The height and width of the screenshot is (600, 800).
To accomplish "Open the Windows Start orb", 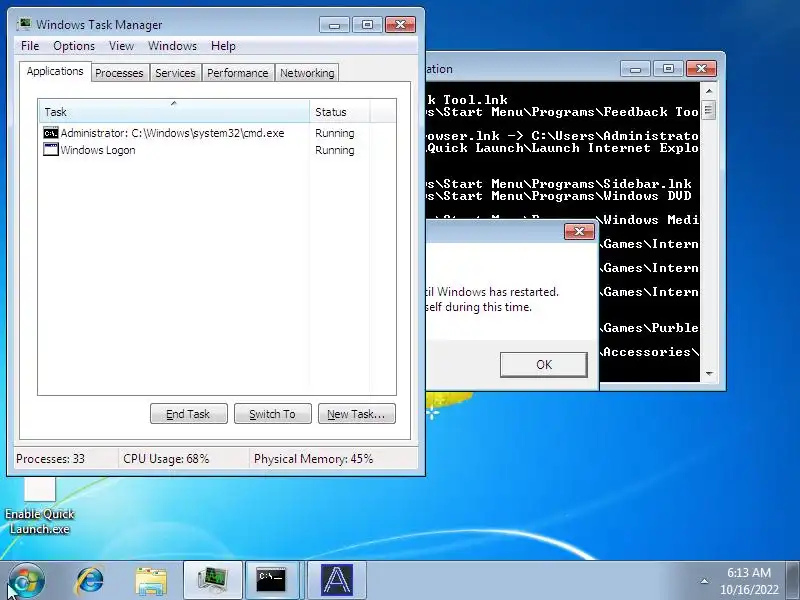I will pos(26,581).
